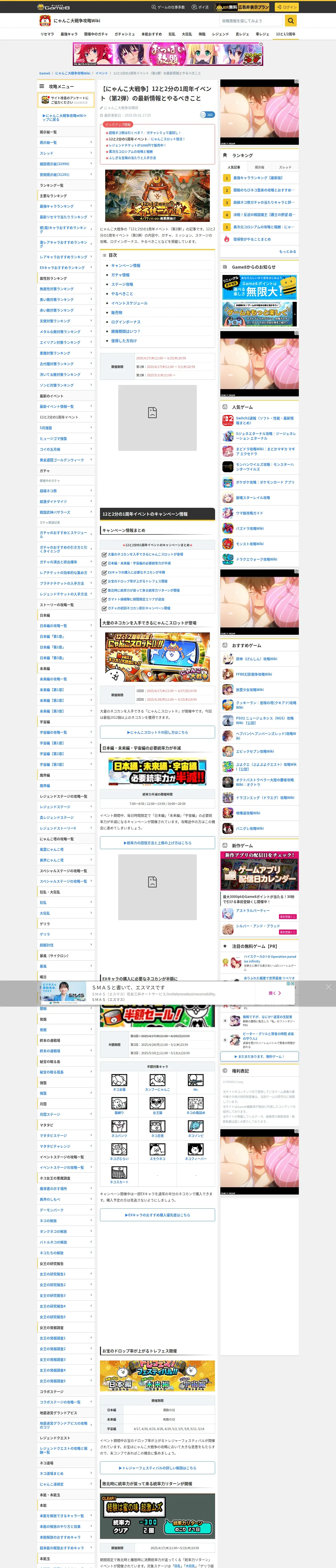Click the ネコ女優 character icon
The width and height of the screenshot is (336, 1568).
tap(120, 1080)
